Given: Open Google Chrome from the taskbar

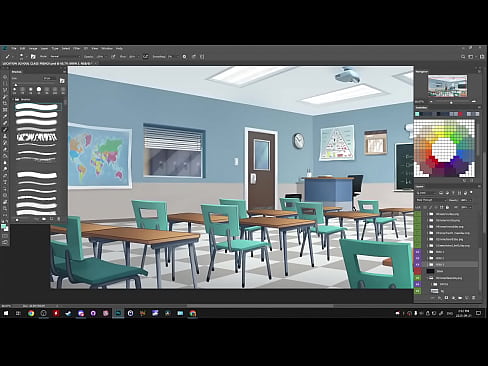Looking at the screenshot, I should pos(31,313).
